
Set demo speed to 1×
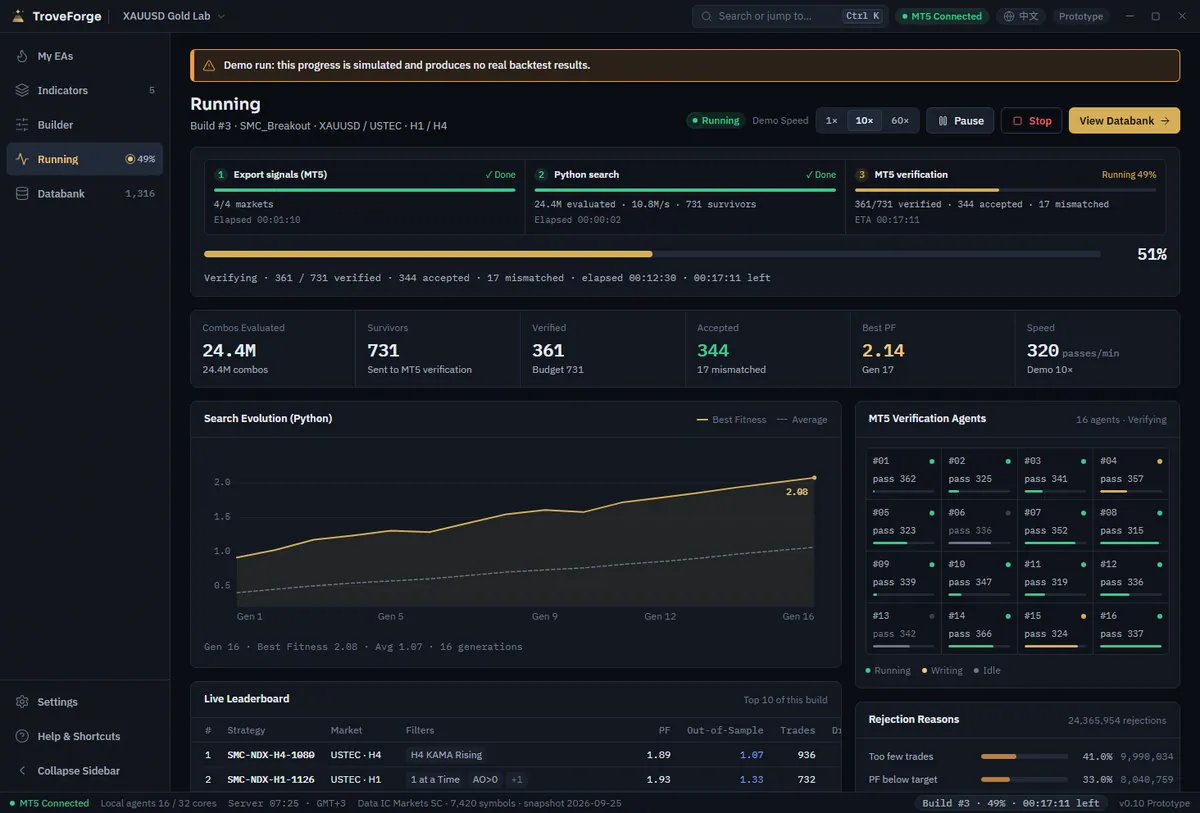[832, 120]
